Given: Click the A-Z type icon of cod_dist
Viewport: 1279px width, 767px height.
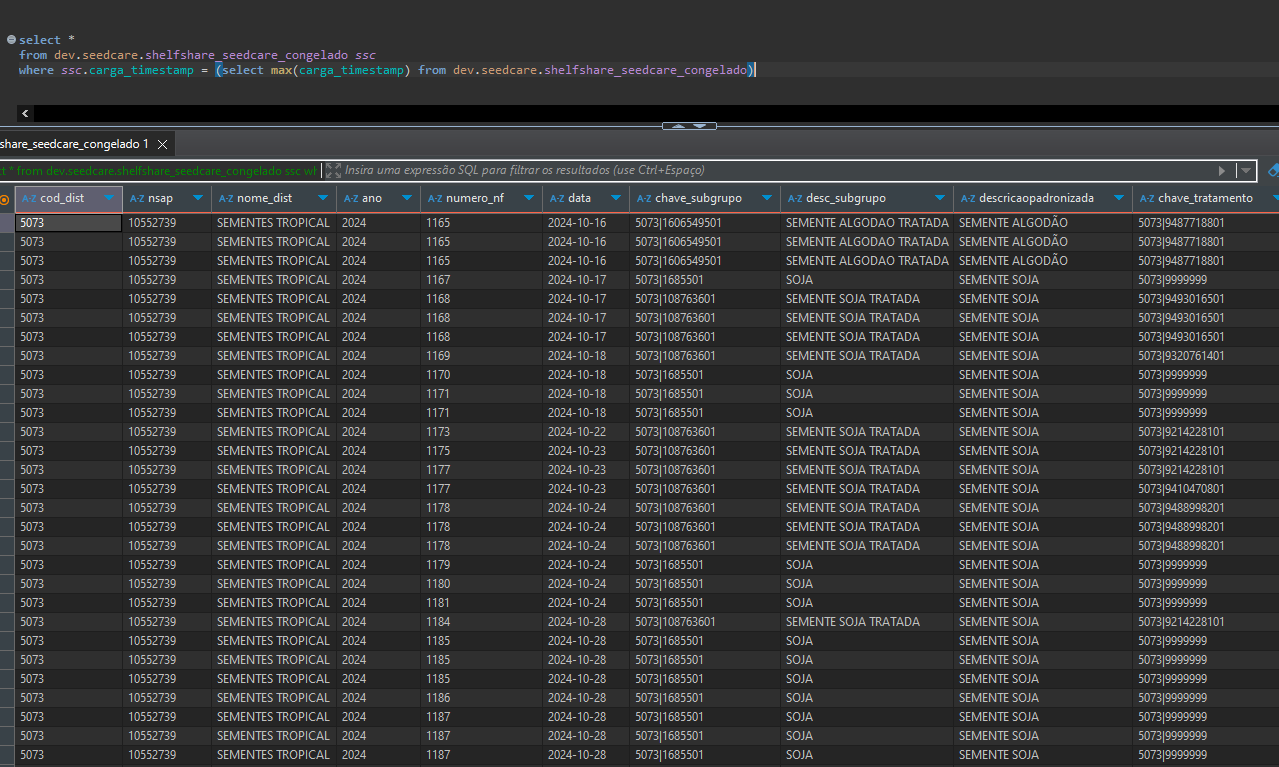Looking at the screenshot, I should 29,199.
